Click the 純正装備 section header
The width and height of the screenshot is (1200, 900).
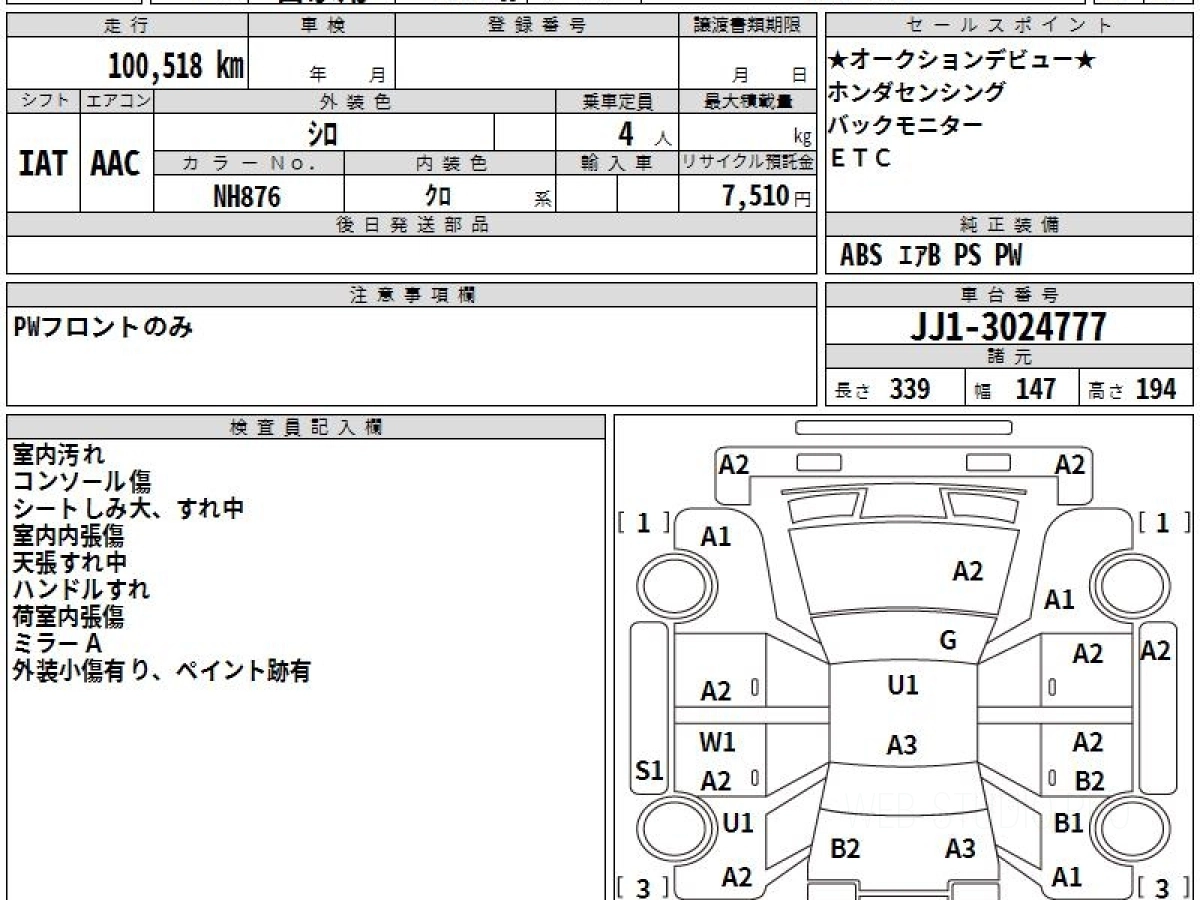point(1009,225)
